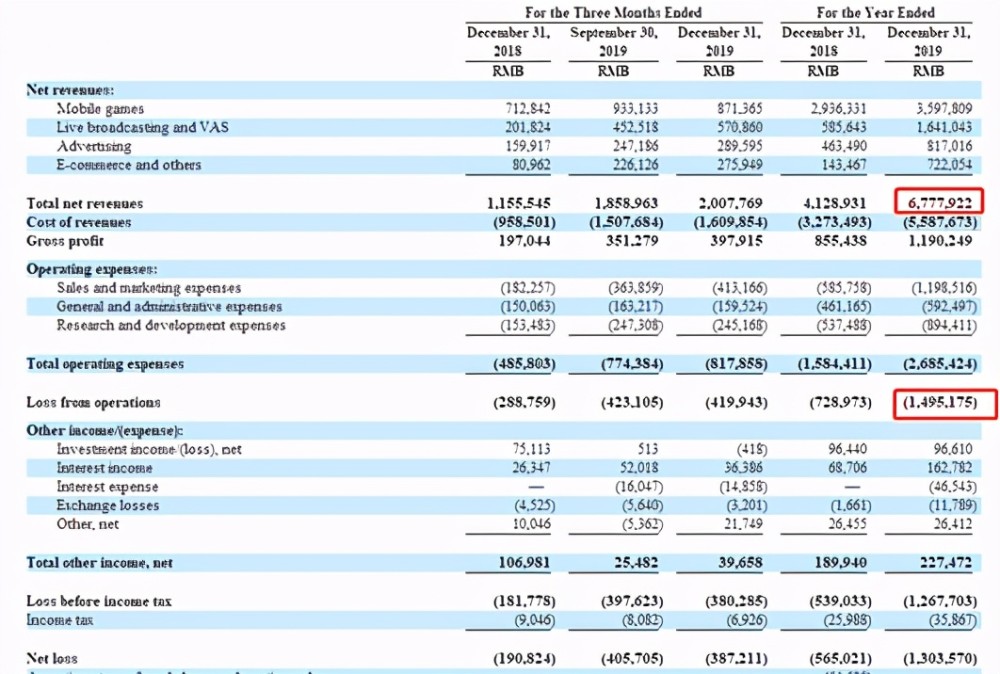Select investment income value 75,113

click(531, 450)
